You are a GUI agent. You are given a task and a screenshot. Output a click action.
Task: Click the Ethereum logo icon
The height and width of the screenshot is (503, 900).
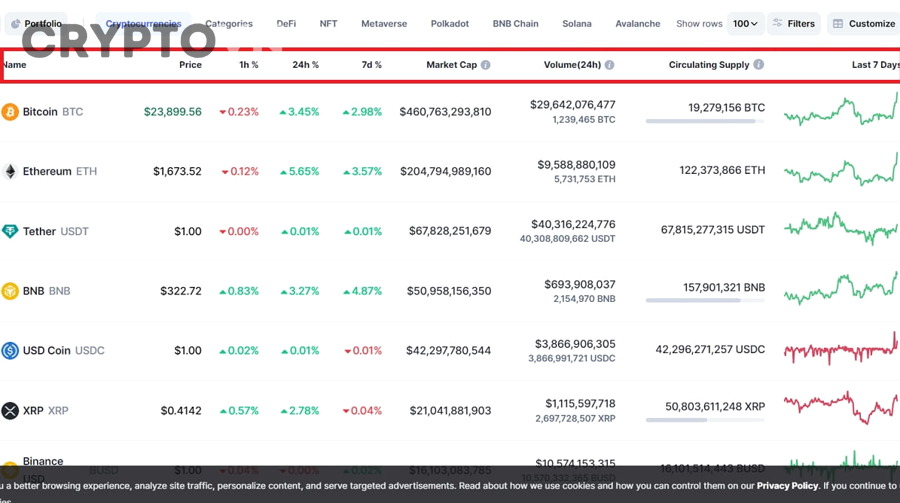point(10,171)
